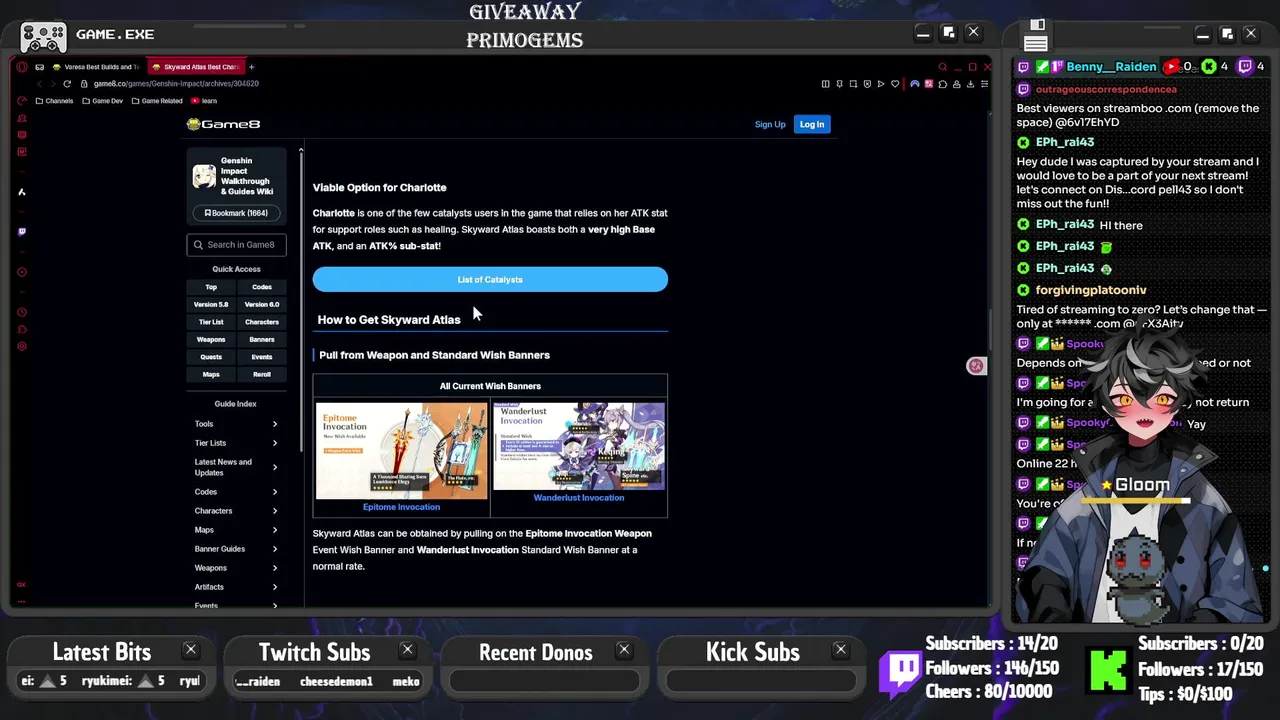Open the Wanderlust Invocation link
Screen dimensions: 1280x720
578,498
